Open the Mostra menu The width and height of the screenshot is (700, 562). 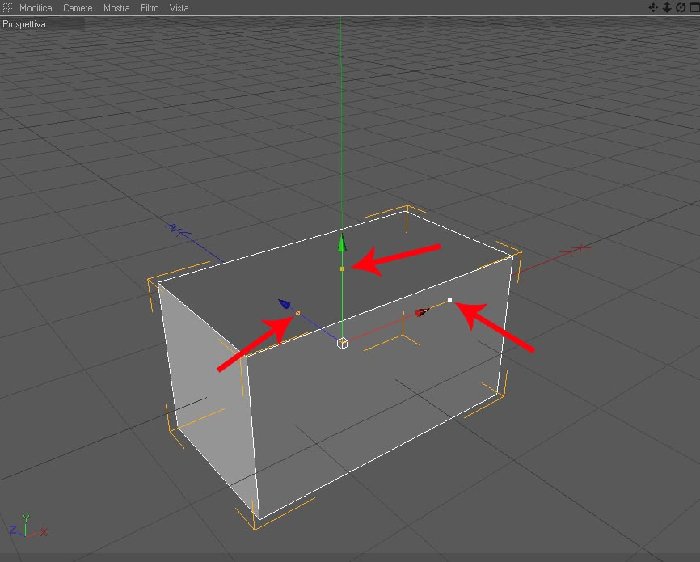pyautogui.click(x=116, y=8)
